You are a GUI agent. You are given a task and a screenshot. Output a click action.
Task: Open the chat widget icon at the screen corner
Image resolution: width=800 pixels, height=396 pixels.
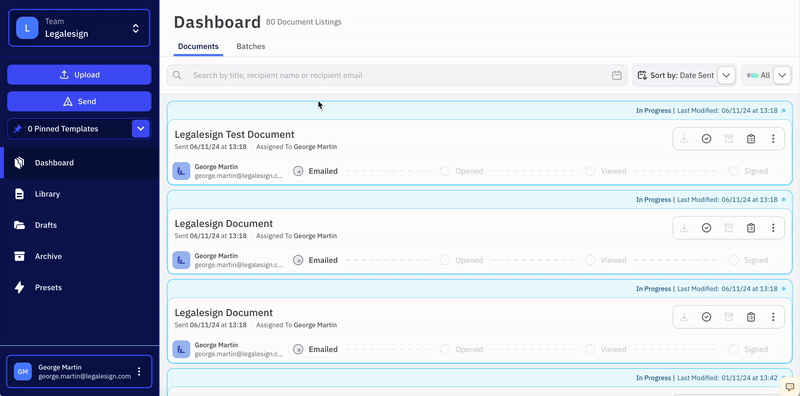[x=790, y=386]
